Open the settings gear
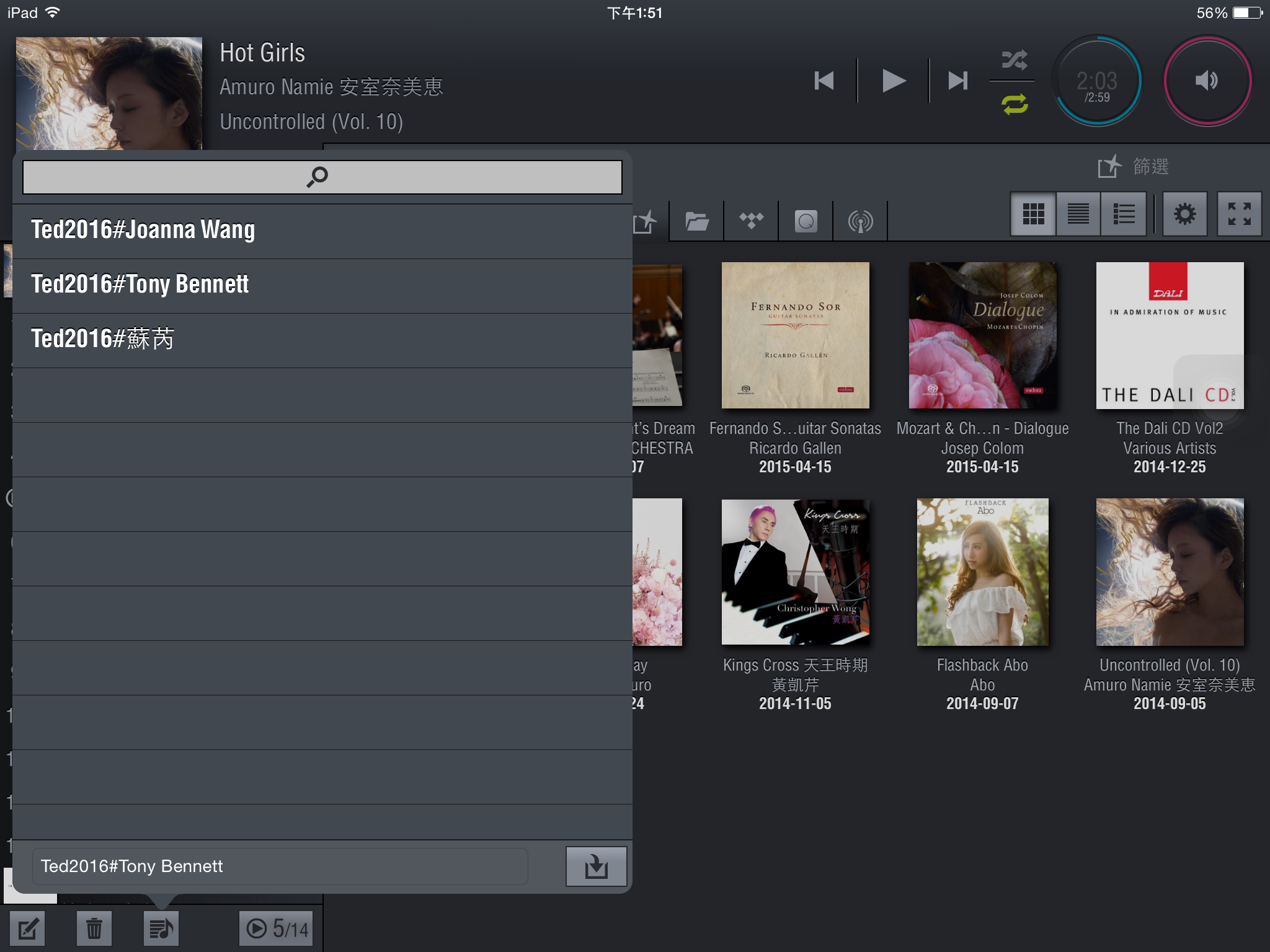 [x=1185, y=214]
